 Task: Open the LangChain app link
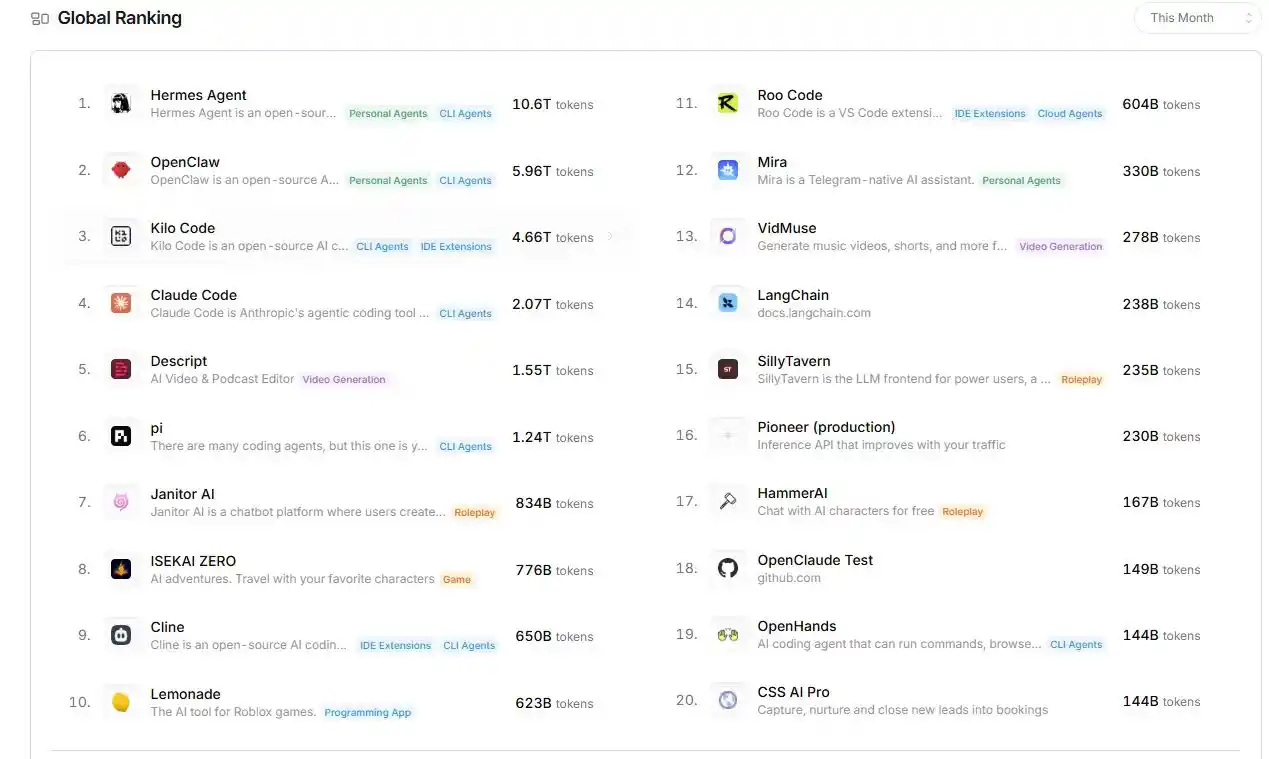pos(793,295)
